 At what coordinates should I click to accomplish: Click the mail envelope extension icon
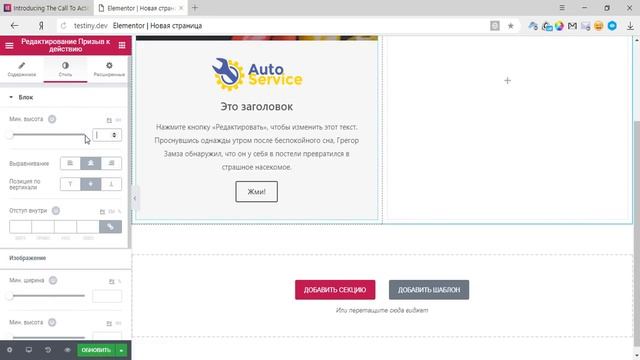tap(586, 26)
